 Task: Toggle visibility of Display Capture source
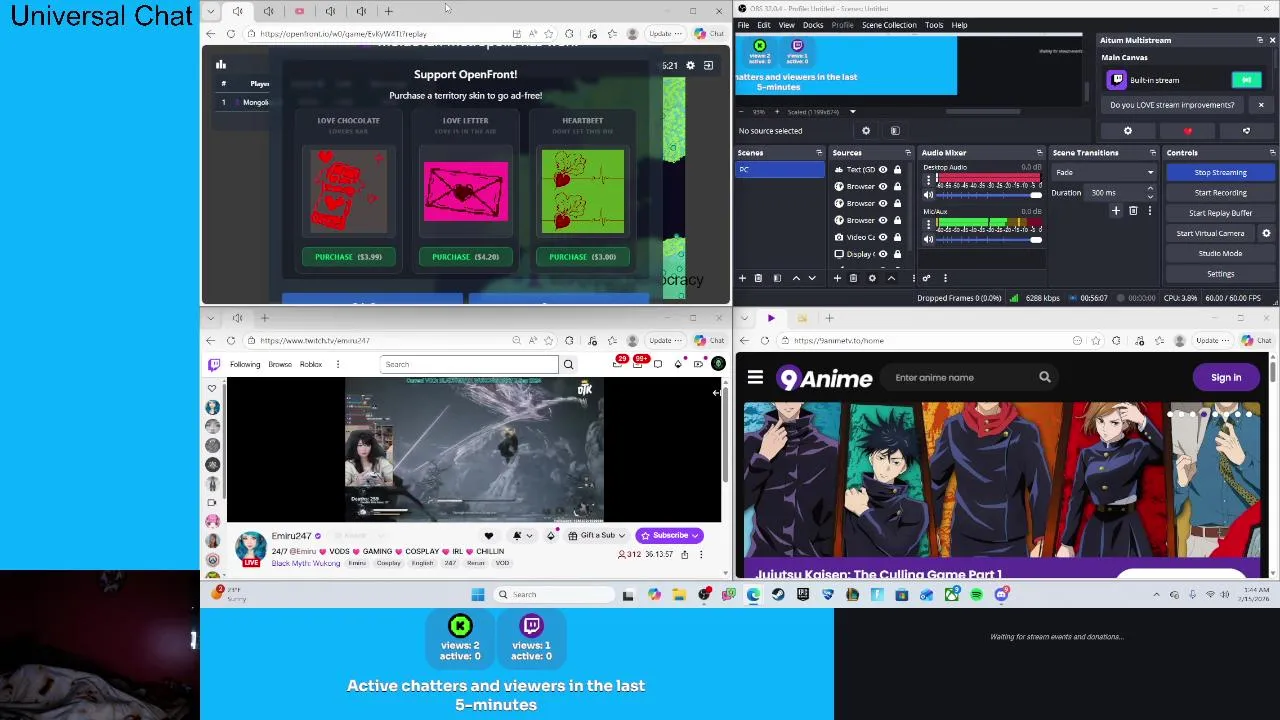click(x=883, y=254)
